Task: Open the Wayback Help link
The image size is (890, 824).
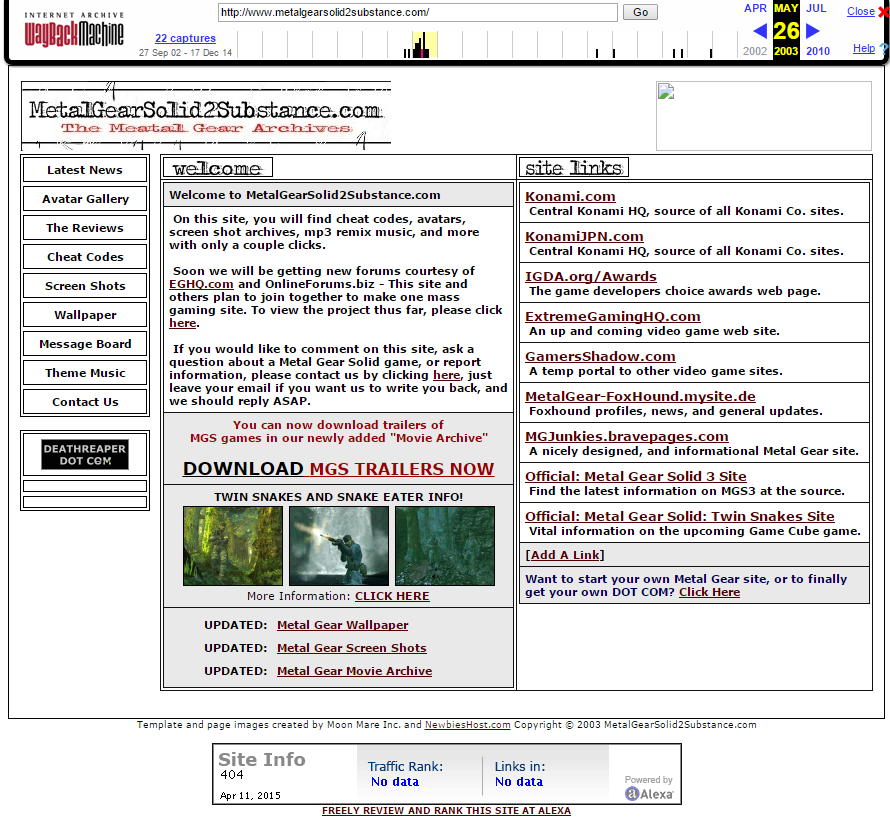Action: (863, 48)
